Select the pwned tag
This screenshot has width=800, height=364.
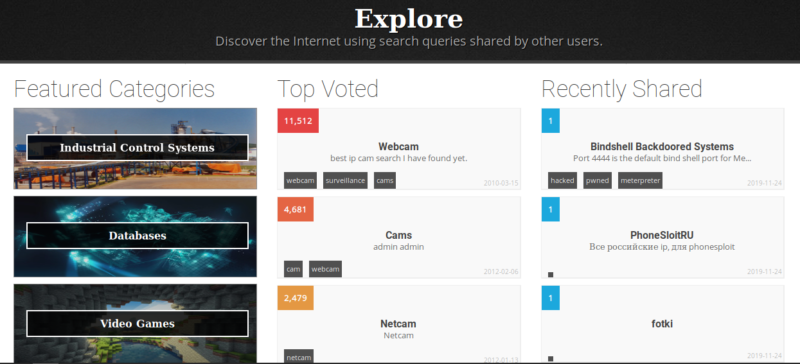pos(597,181)
